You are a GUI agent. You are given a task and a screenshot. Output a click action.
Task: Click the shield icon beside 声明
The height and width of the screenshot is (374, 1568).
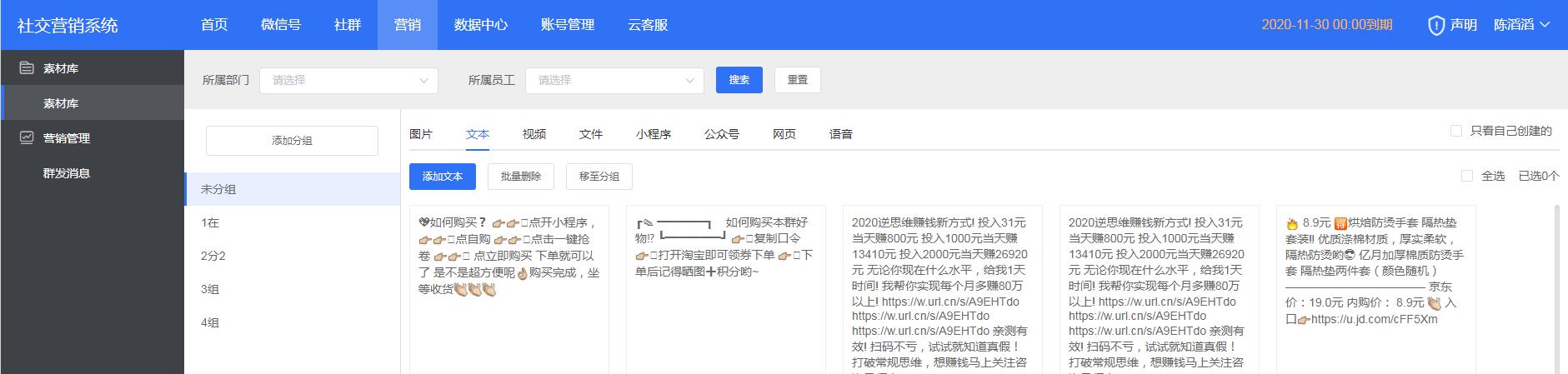(x=1436, y=25)
